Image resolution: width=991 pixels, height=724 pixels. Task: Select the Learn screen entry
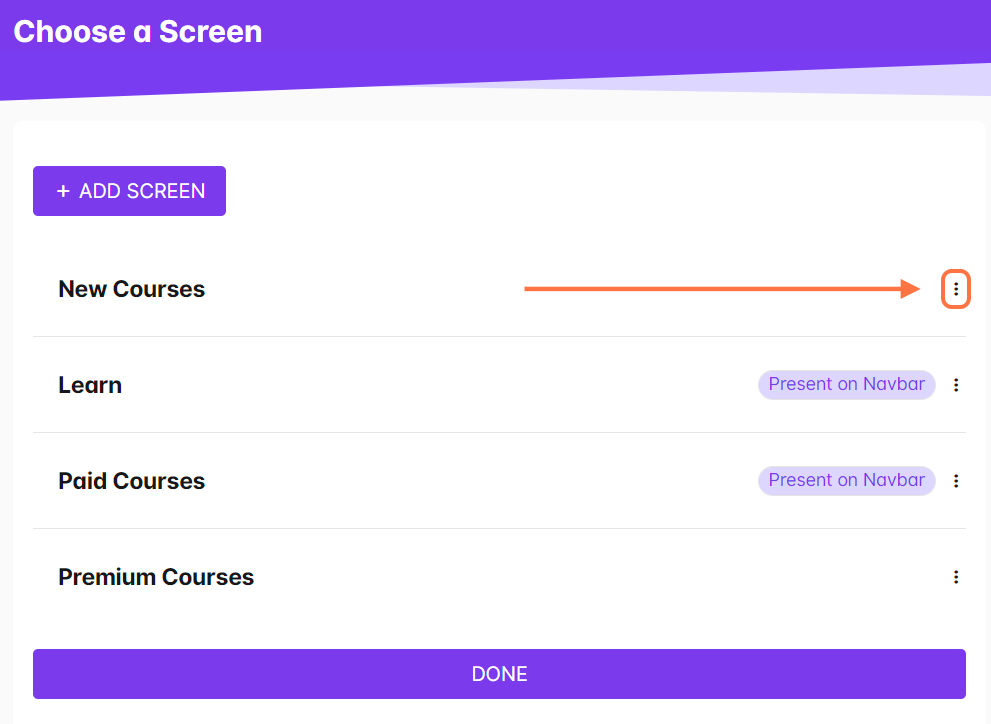pos(90,385)
